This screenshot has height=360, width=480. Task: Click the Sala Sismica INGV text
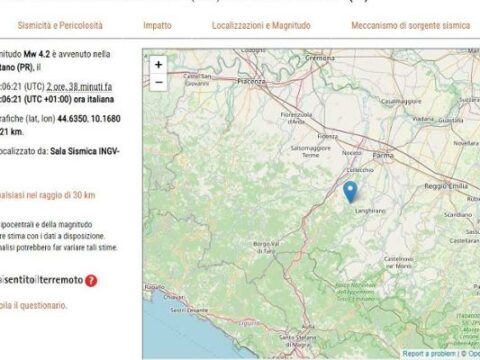pyautogui.click(x=85, y=151)
